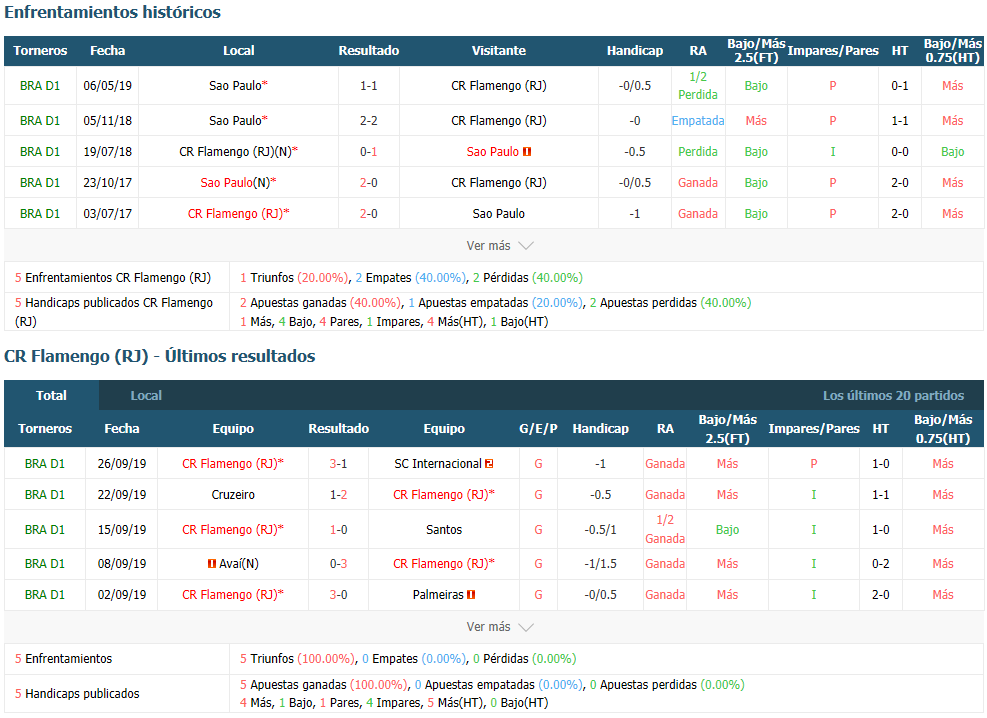Click Impares/Pares header in recent results table
Image resolution: width=987 pixels, height=718 pixels.
tap(814, 429)
